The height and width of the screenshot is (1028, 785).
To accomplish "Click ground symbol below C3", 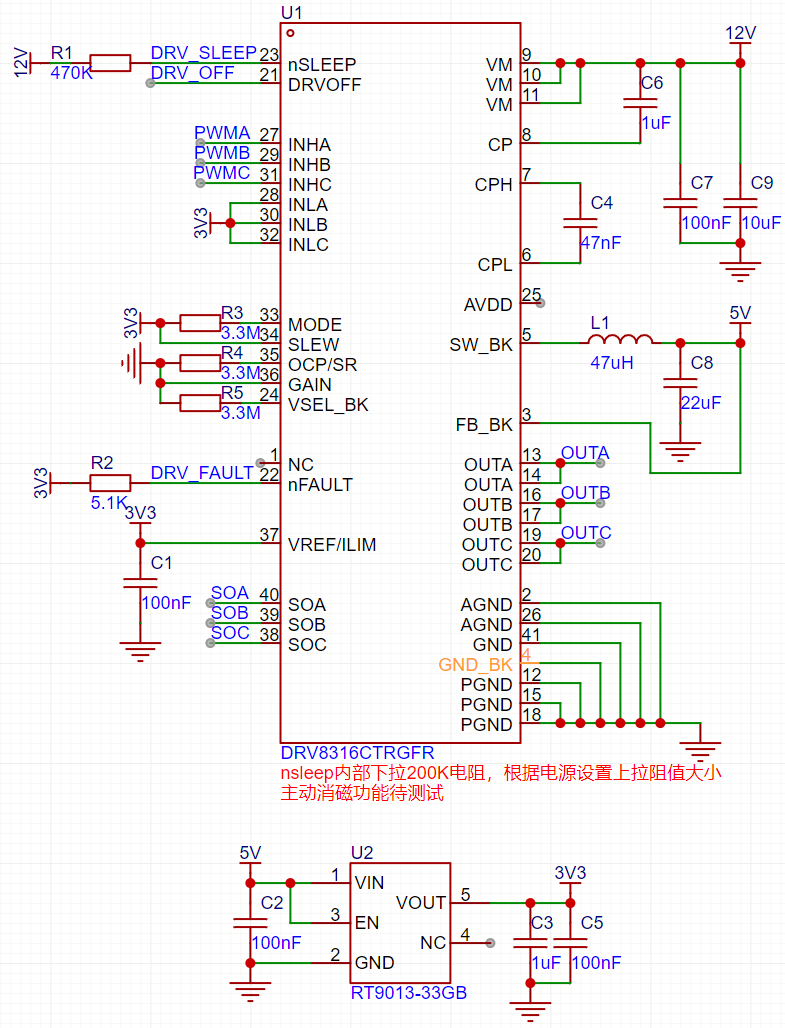I will [530, 1011].
